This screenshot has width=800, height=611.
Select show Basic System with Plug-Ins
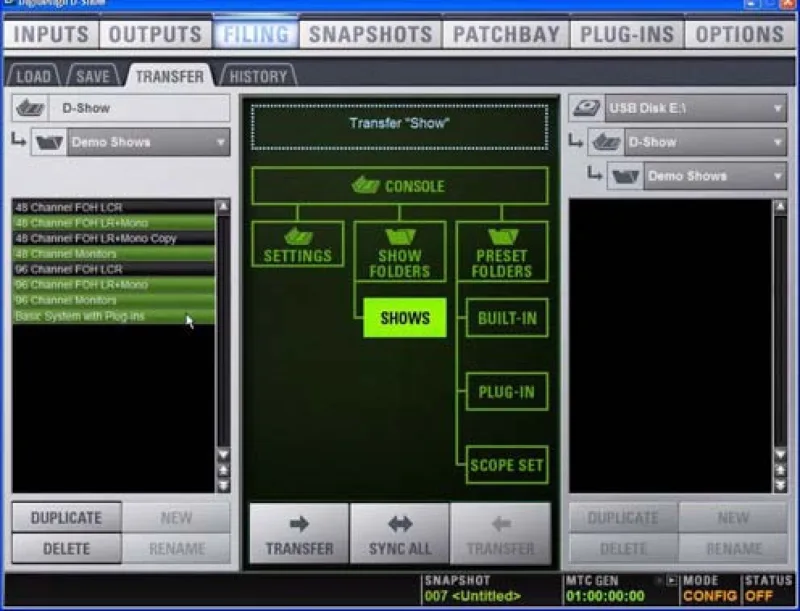pyautogui.click(x=114, y=316)
